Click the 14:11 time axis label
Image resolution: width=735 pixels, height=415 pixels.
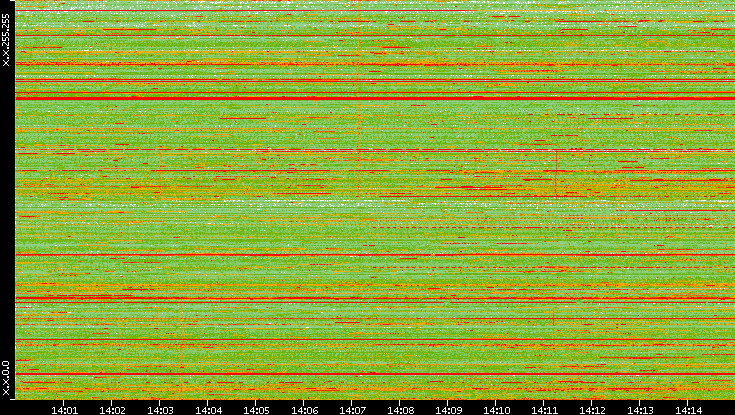[544, 410]
